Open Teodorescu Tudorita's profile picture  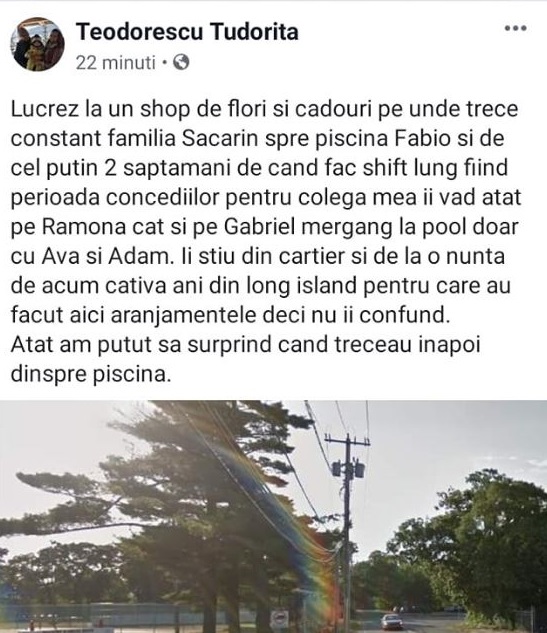(37, 44)
